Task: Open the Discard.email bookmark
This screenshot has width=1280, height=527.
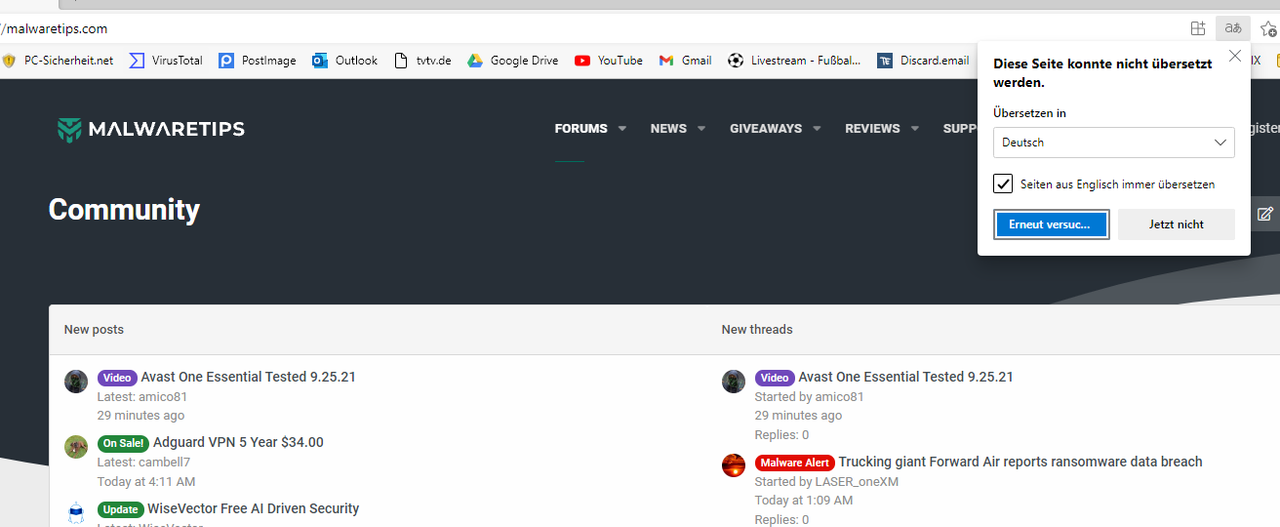Action: [x=923, y=60]
